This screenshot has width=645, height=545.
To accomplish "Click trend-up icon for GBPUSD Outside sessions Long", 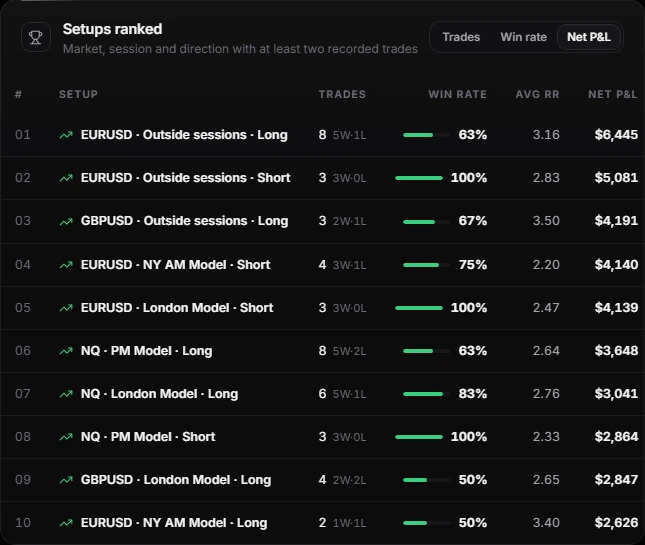I will (x=66, y=221).
